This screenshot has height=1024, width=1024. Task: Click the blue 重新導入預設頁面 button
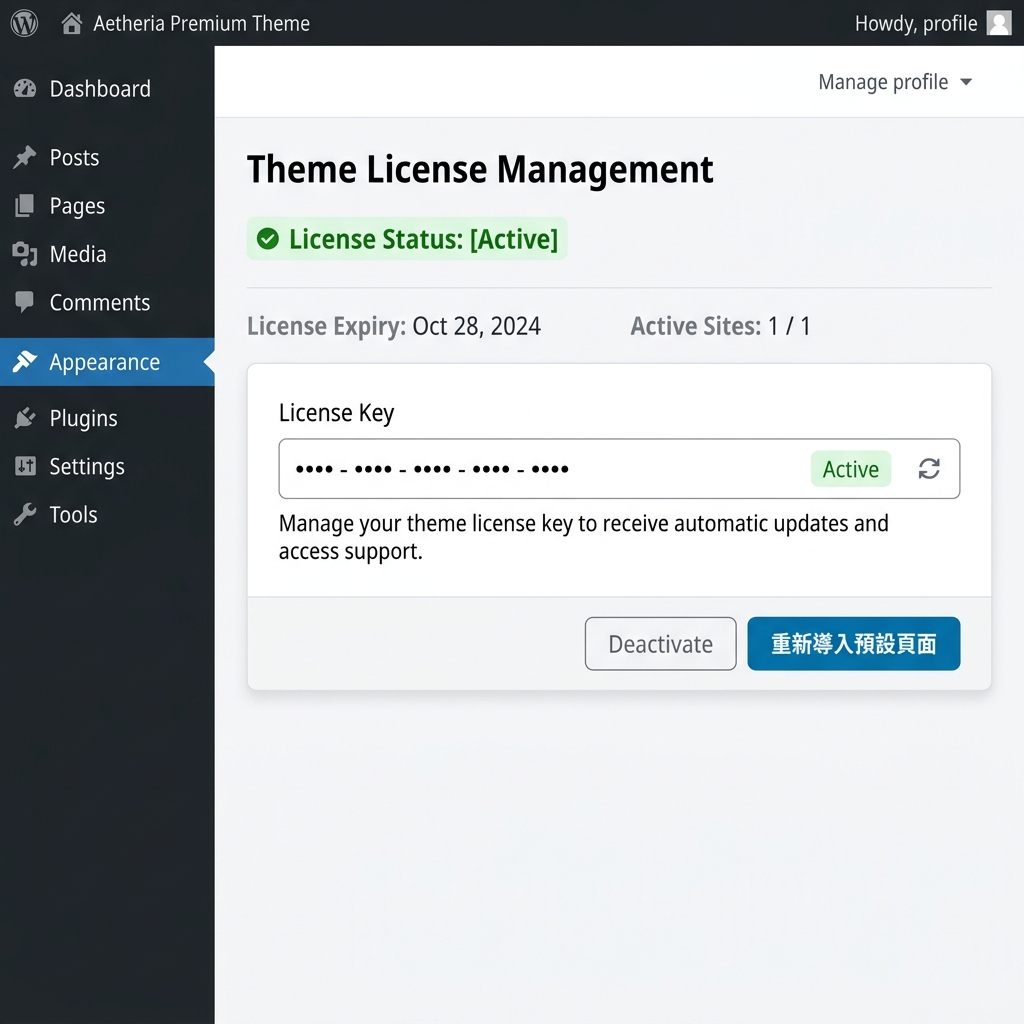pos(854,643)
